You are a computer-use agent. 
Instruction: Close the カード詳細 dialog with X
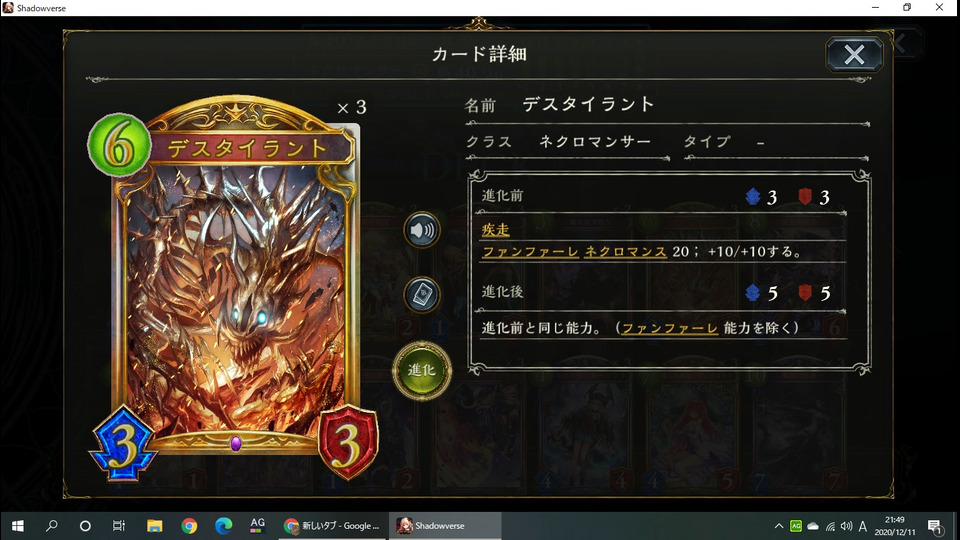854,54
